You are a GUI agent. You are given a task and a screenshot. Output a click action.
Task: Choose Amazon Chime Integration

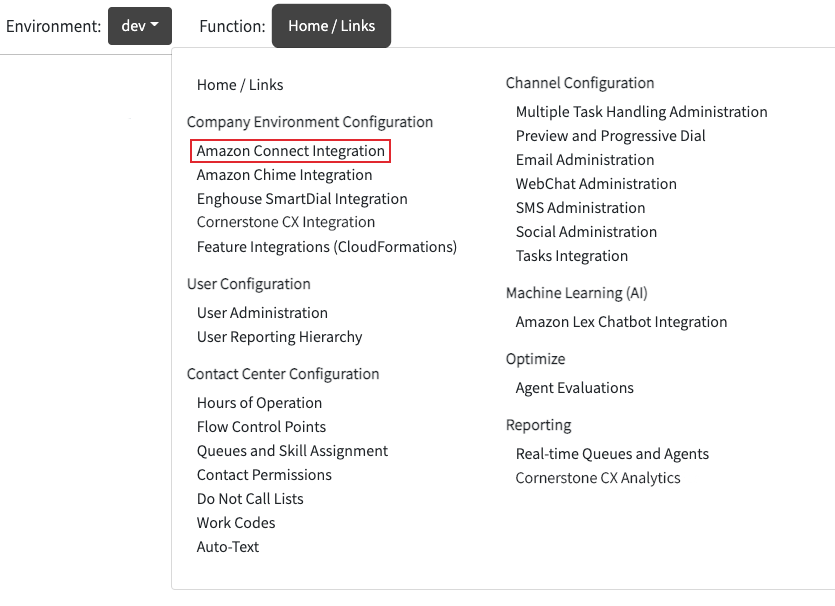tap(284, 175)
